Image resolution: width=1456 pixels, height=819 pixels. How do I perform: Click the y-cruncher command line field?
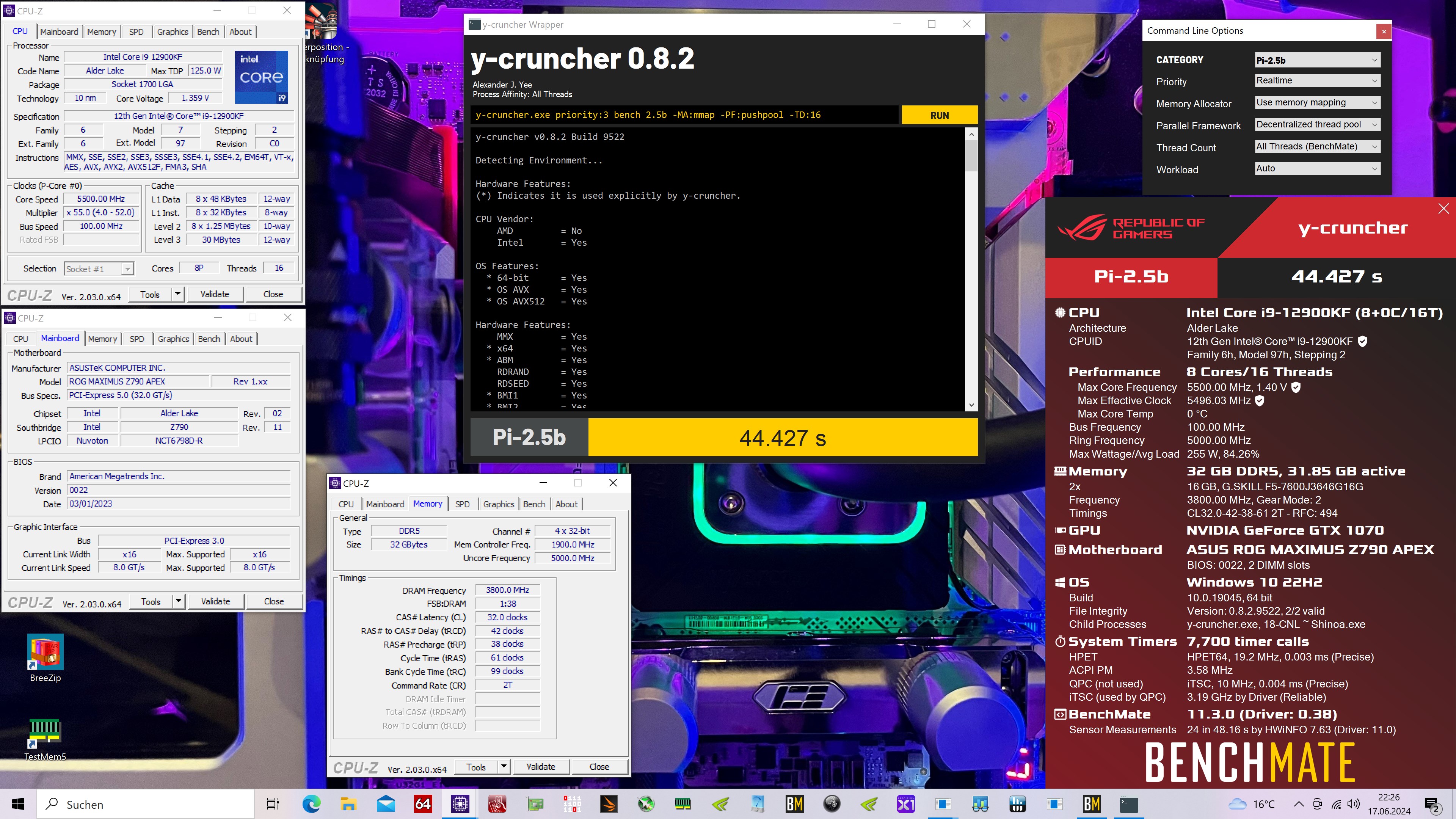684,115
